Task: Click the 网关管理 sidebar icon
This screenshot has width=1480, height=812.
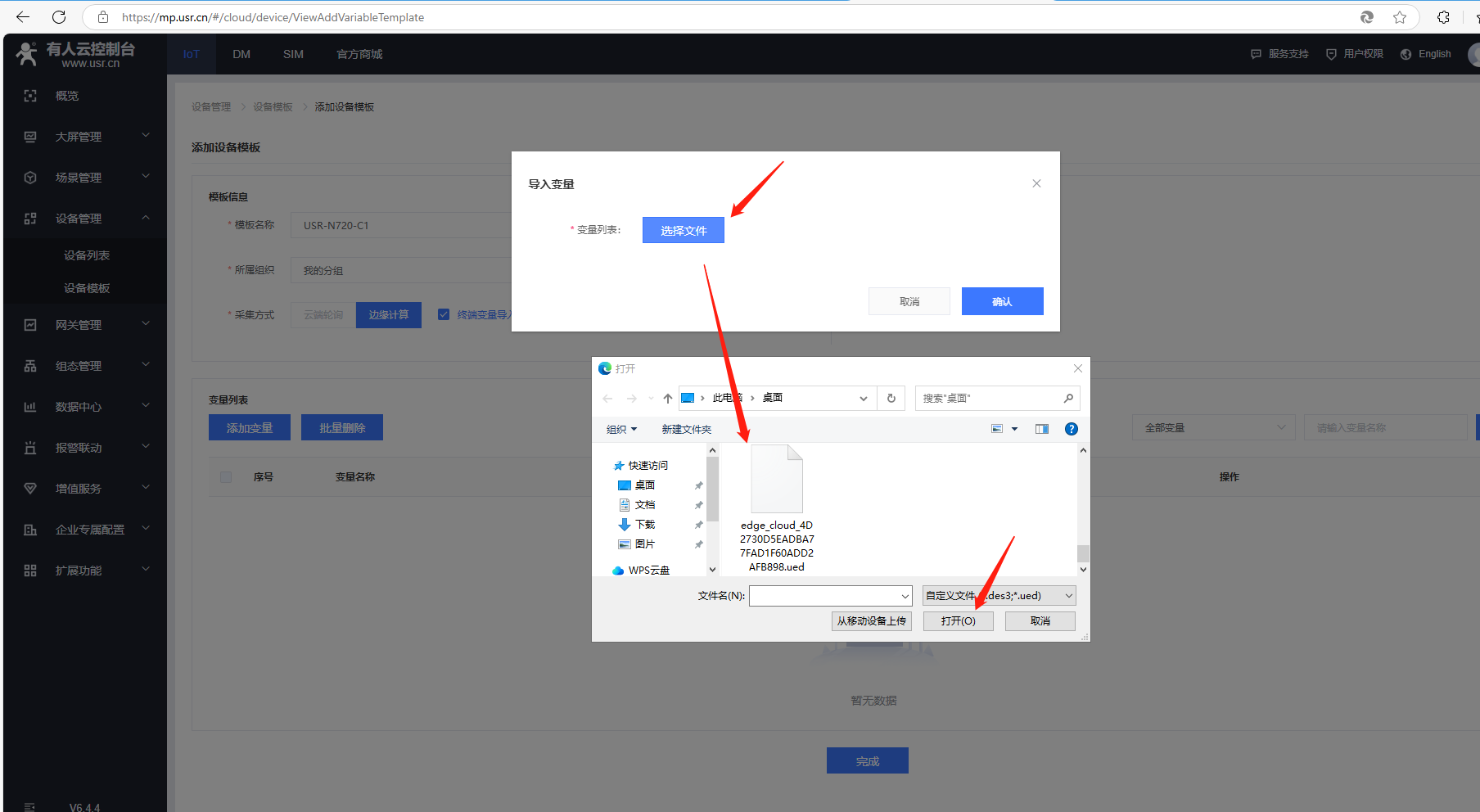Action: (x=30, y=325)
